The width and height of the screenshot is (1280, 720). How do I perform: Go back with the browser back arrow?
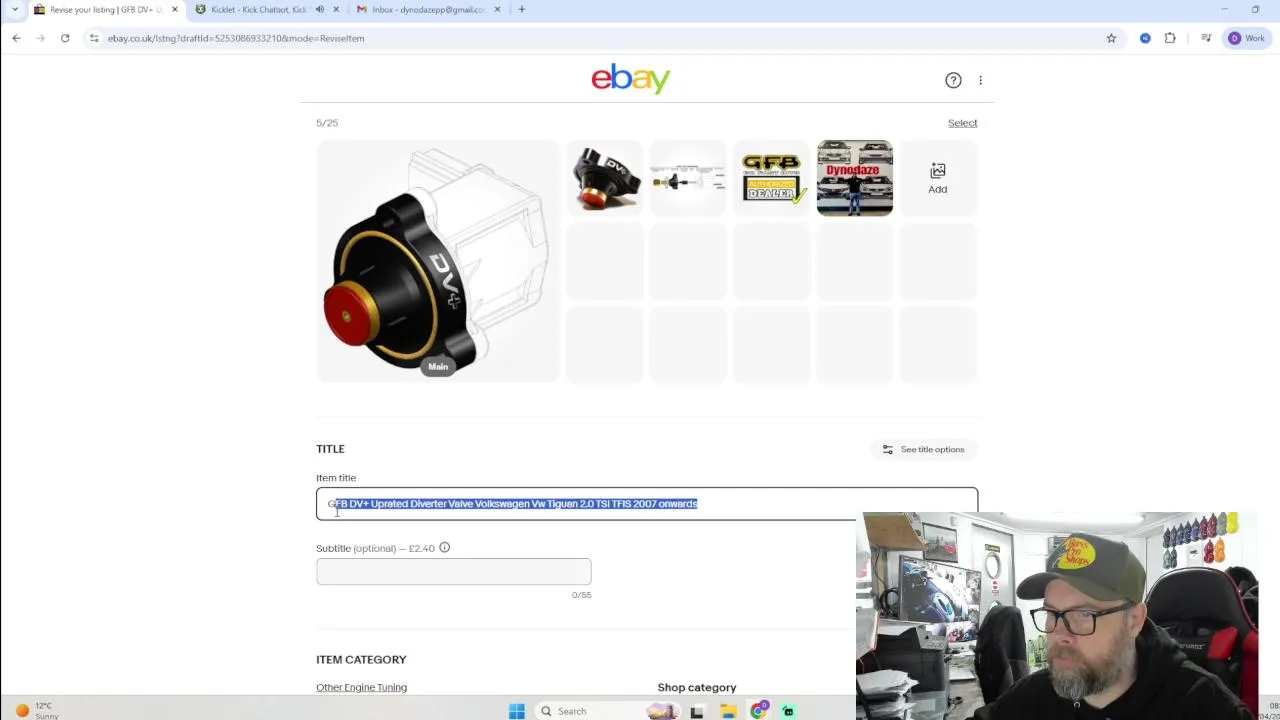(x=16, y=38)
